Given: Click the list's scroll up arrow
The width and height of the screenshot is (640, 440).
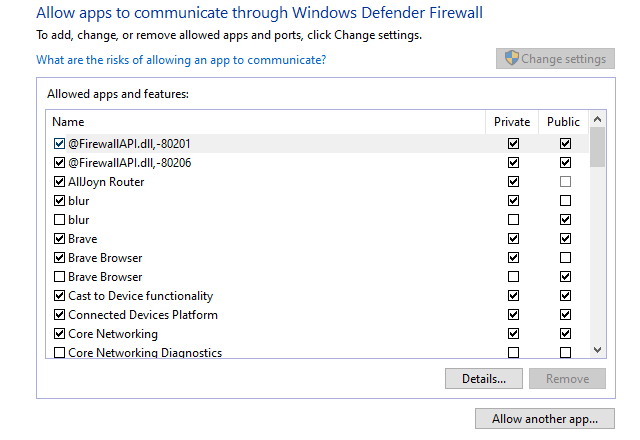Looking at the screenshot, I should pos(598,121).
